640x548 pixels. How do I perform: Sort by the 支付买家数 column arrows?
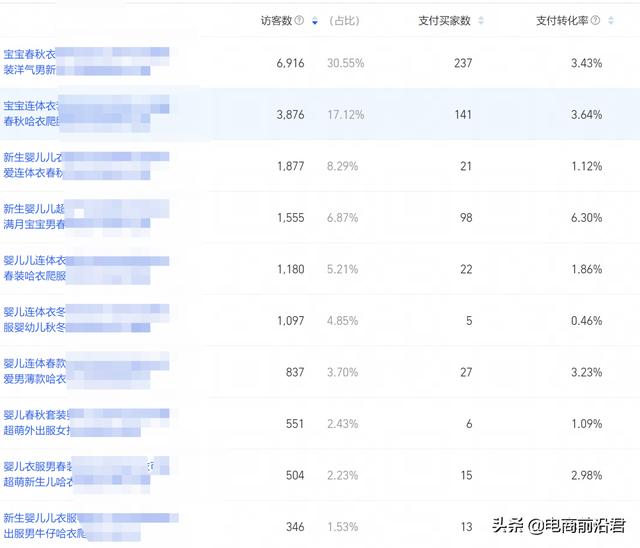coord(481,20)
